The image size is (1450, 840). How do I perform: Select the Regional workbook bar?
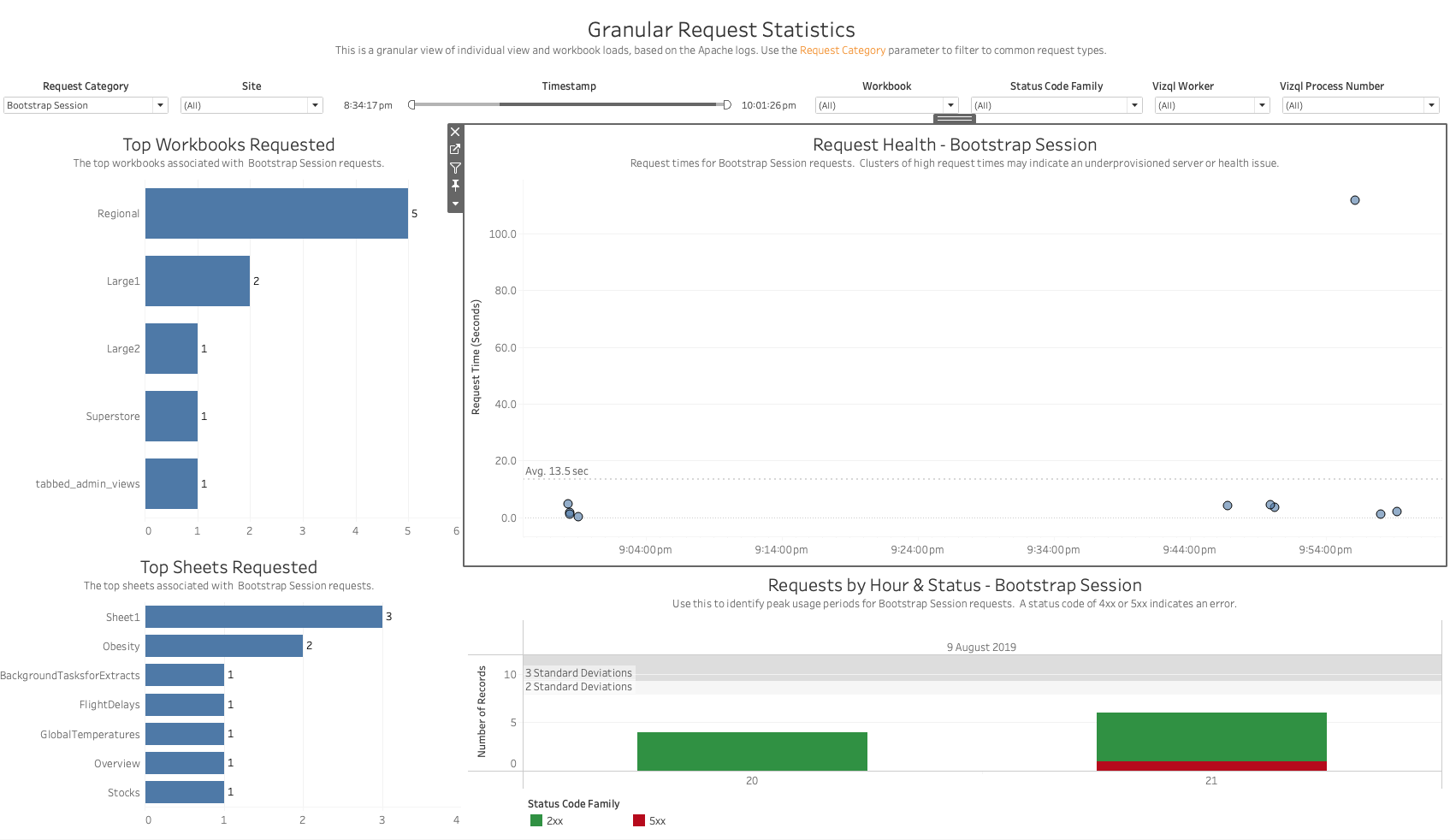(276, 214)
